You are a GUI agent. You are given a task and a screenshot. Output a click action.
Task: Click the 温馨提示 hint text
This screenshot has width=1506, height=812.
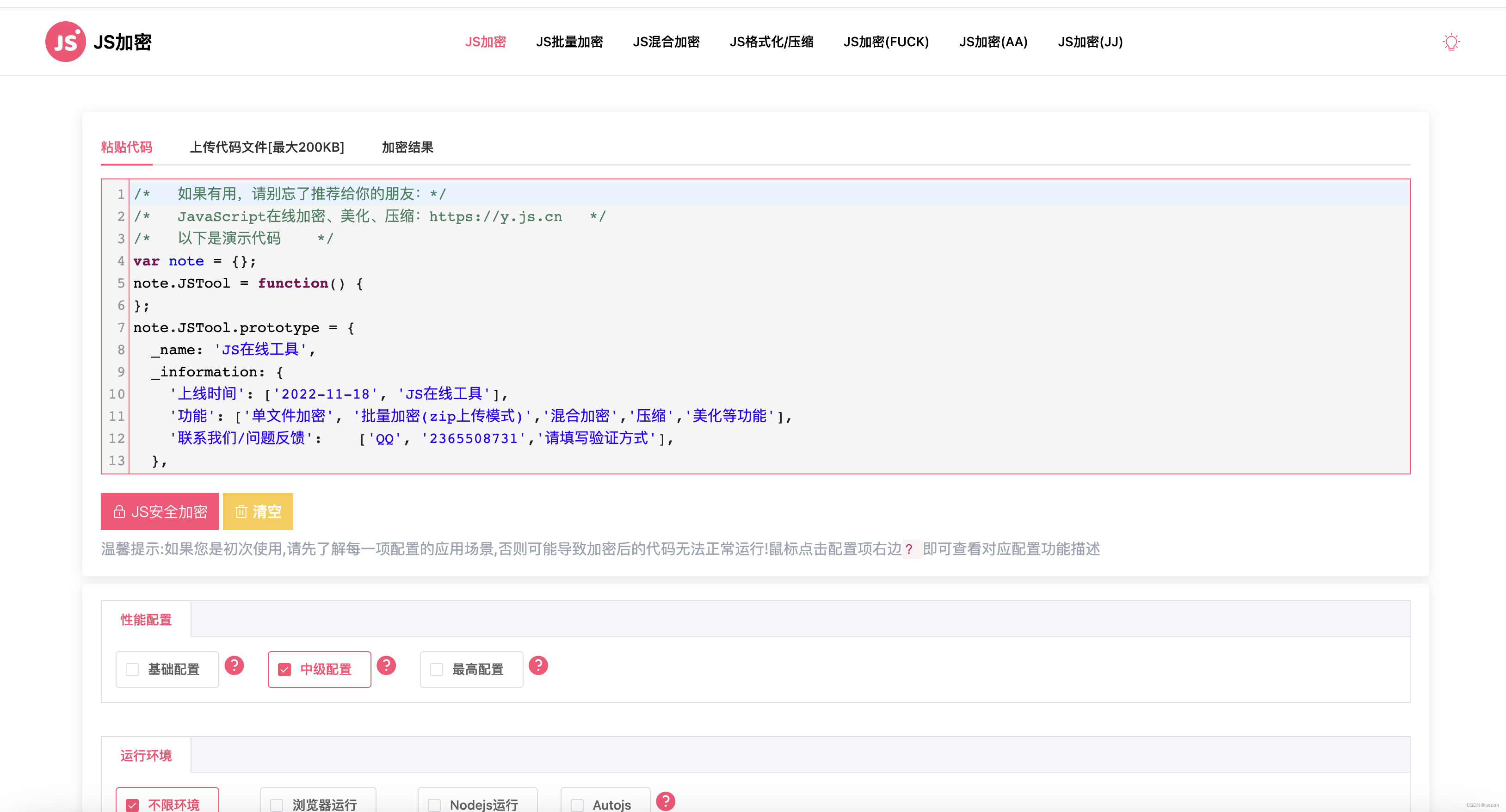pyautogui.click(x=600, y=549)
